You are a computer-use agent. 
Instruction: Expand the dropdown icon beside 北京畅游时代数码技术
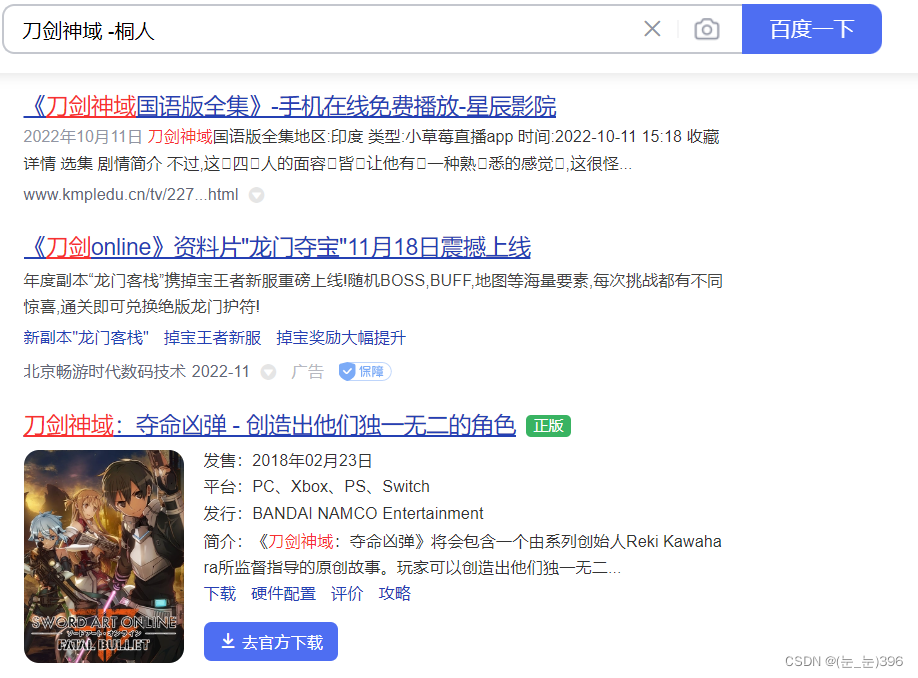tap(268, 372)
